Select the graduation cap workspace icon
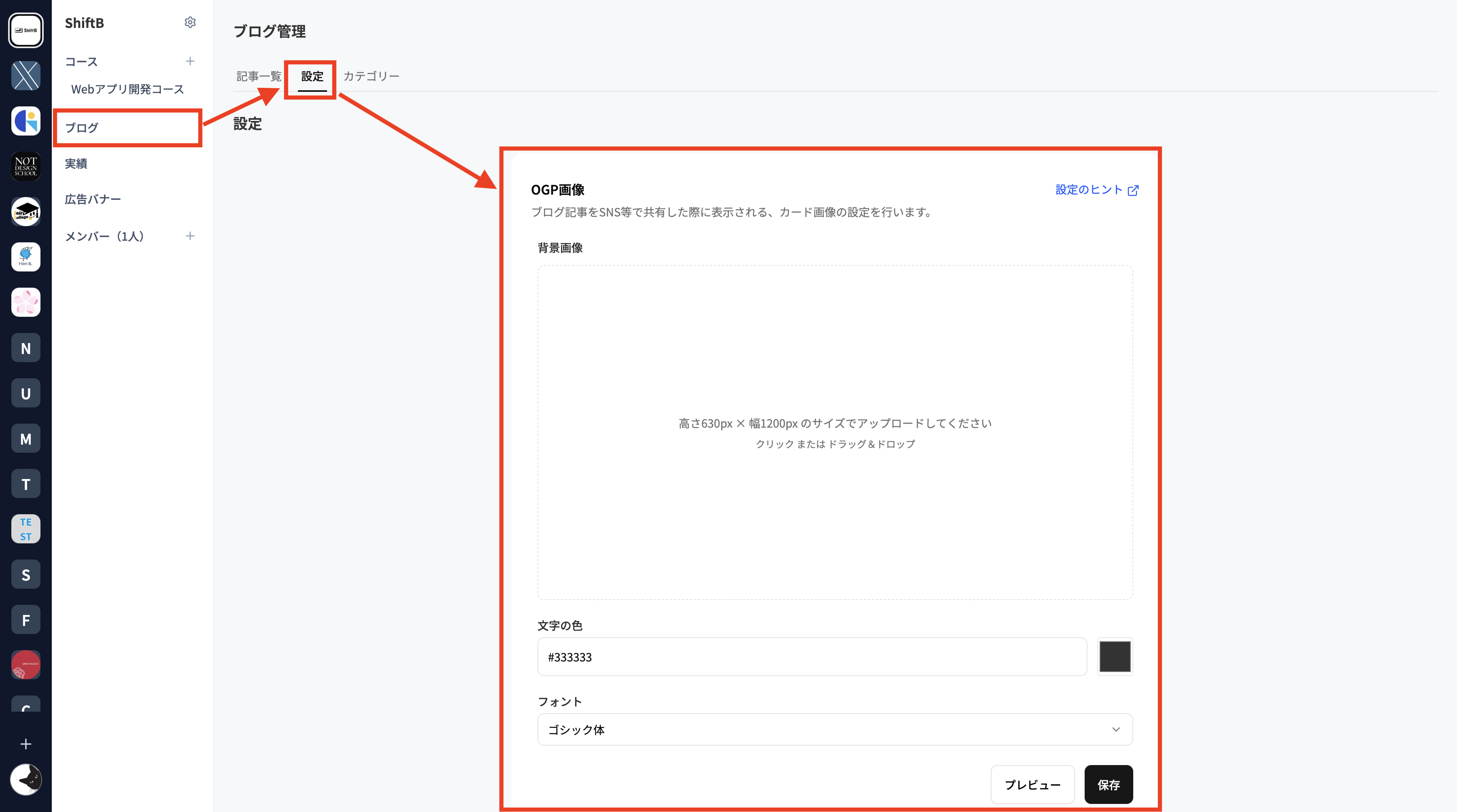1457x812 pixels. pos(26,212)
